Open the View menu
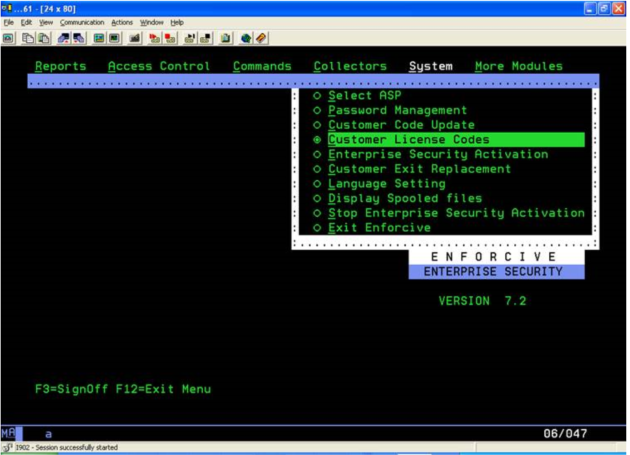Screen dimensions: 630x455 click(x=46, y=23)
